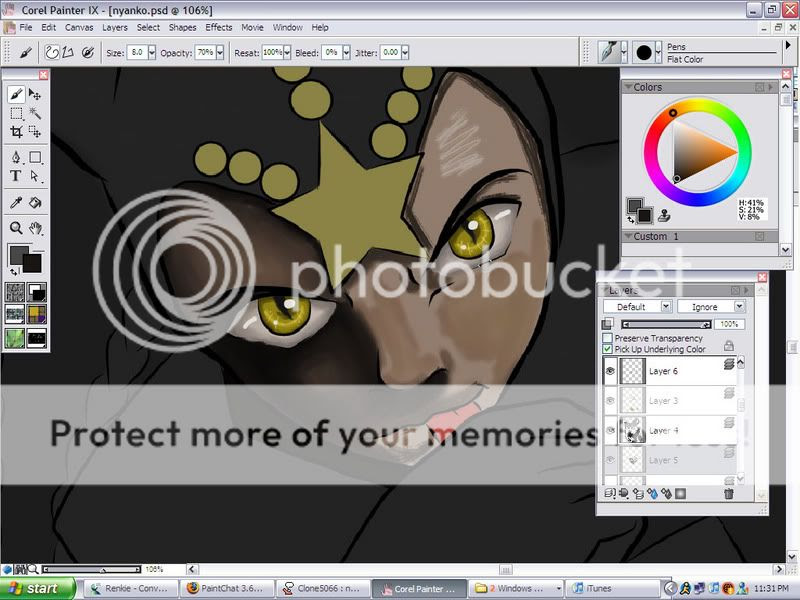This screenshot has height=600, width=800.
Task: Hide Layer 6 with eye icon
Action: (610, 371)
